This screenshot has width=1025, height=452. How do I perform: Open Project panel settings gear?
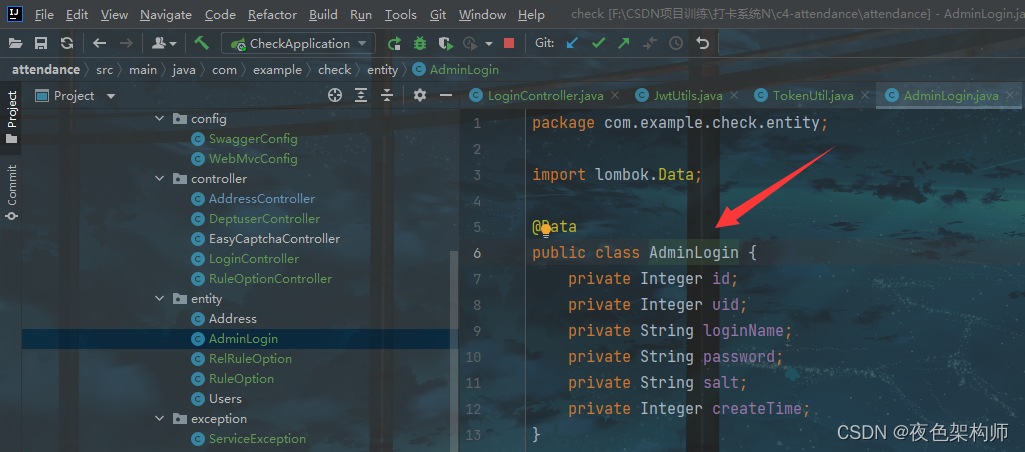[x=420, y=95]
